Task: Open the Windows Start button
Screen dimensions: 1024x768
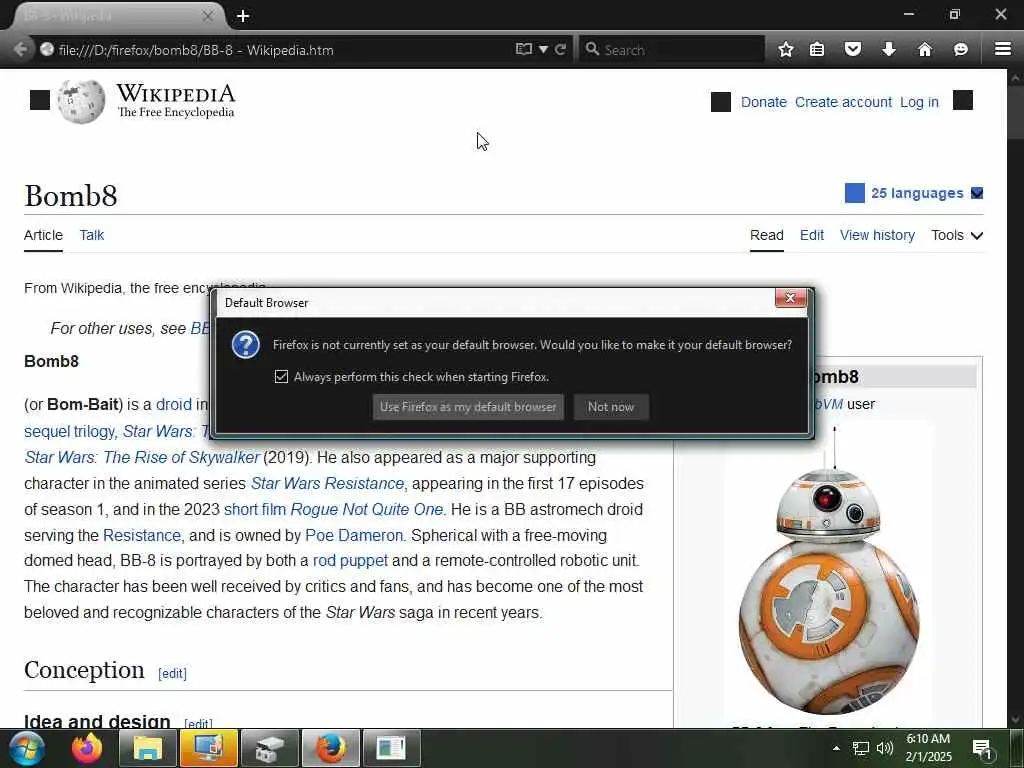Action: tap(26, 748)
